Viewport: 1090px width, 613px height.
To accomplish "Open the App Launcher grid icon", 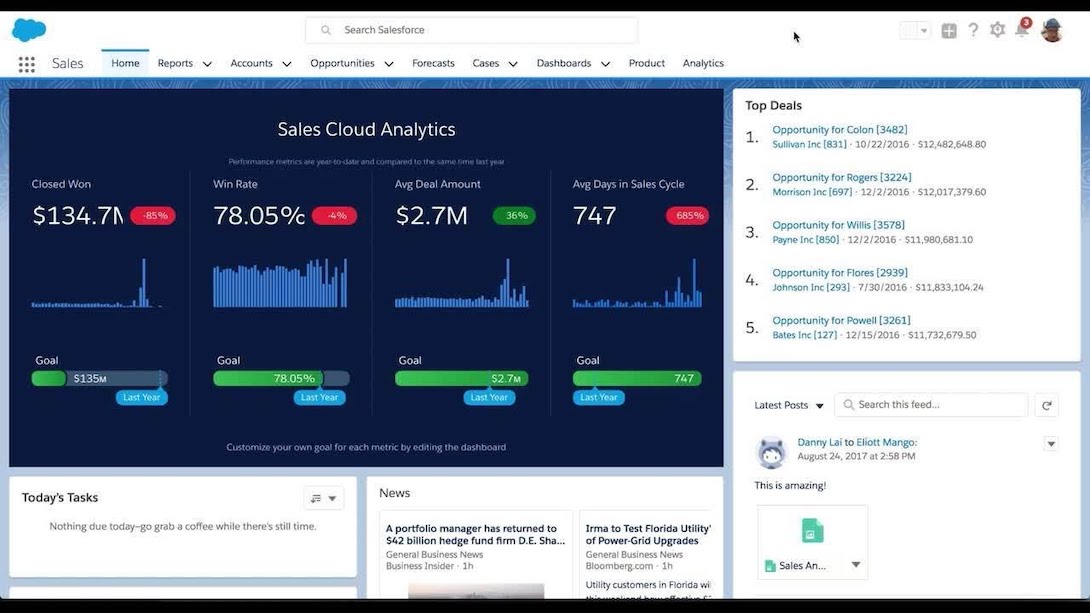I will 26,64.
